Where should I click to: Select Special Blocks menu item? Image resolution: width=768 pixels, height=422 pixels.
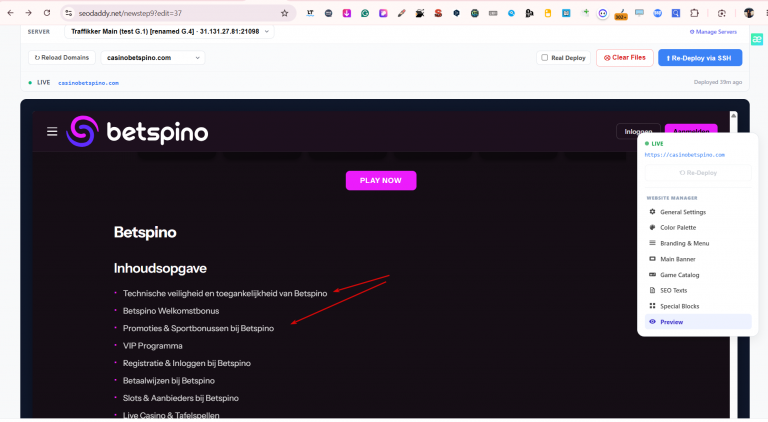tap(698, 306)
